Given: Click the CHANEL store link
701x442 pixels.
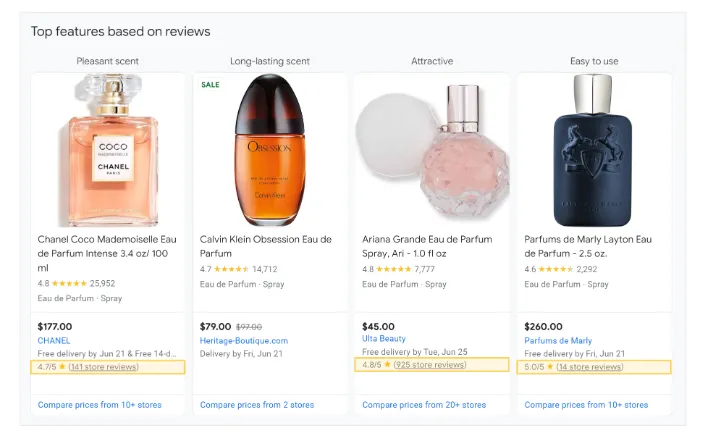Looking at the screenshot, I should 54,340.
